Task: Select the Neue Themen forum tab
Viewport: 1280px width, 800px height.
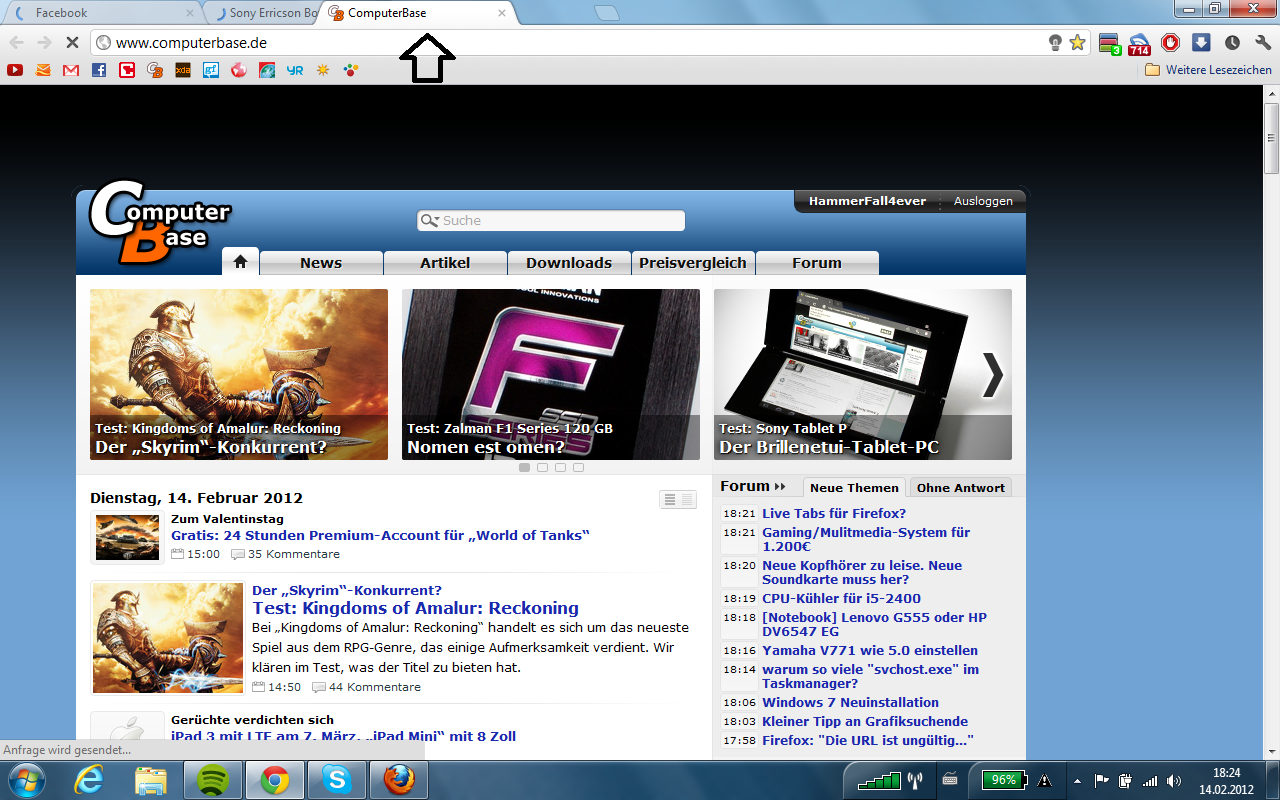Action: [854, 488]
